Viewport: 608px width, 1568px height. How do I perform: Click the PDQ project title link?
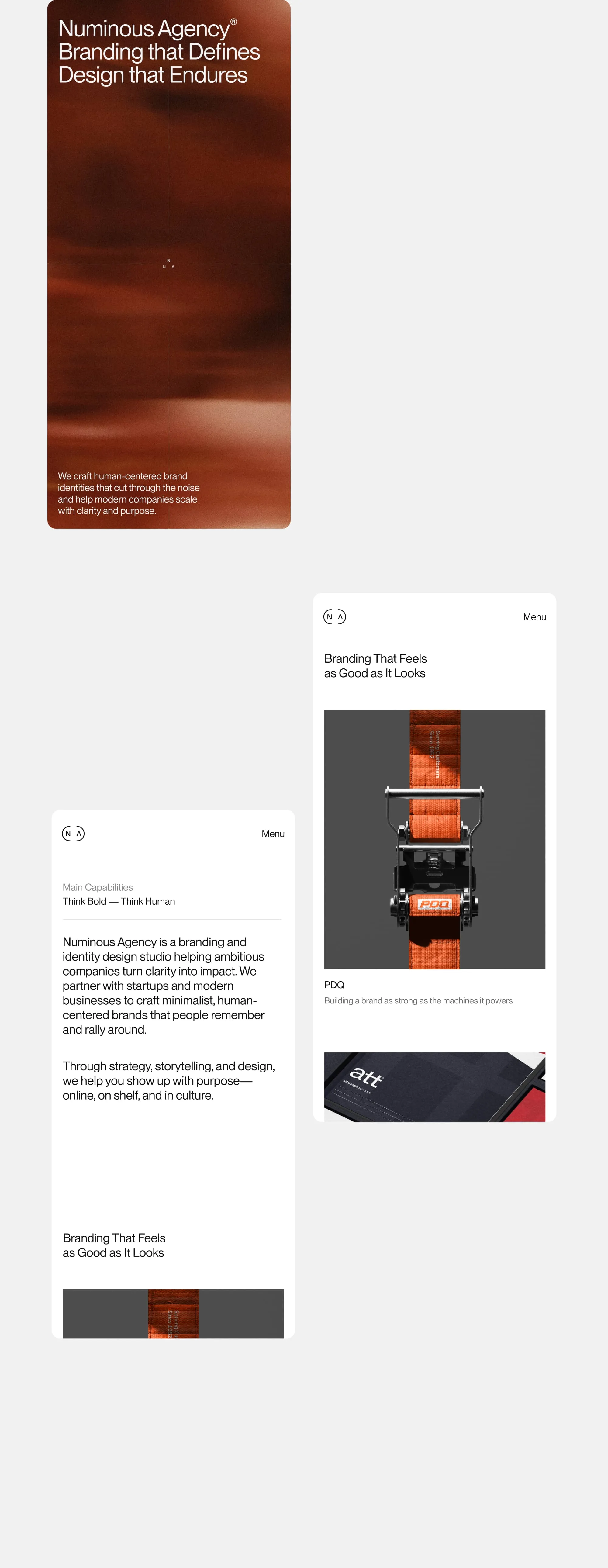click(x=334, y=984)
